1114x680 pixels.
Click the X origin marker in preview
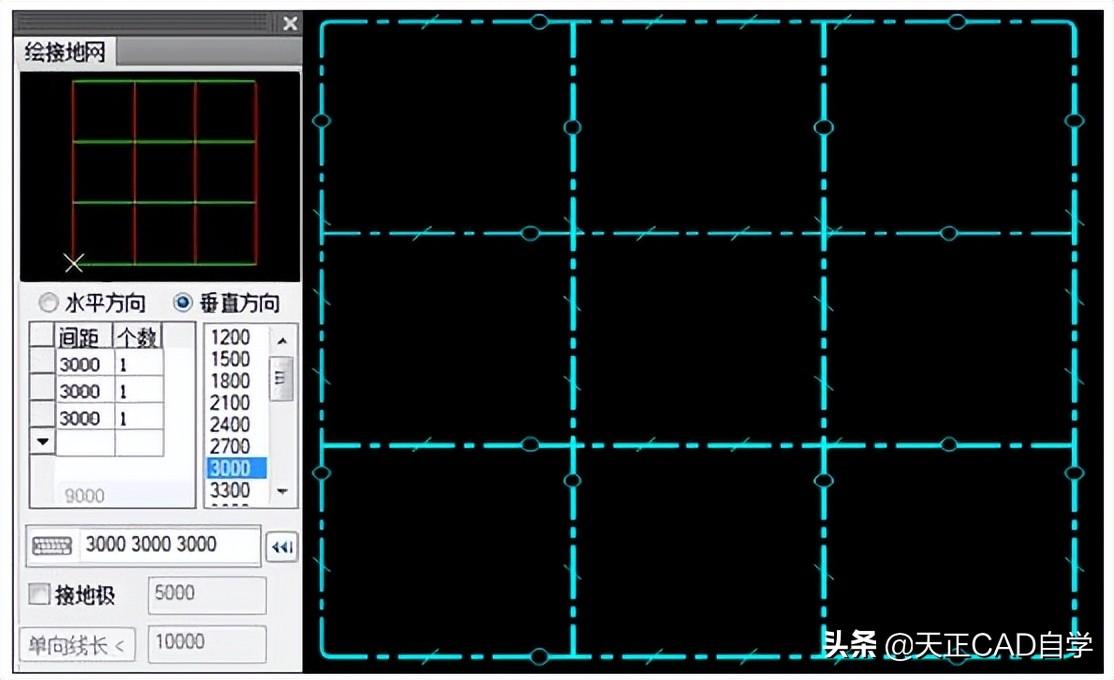tap(73, 263)
